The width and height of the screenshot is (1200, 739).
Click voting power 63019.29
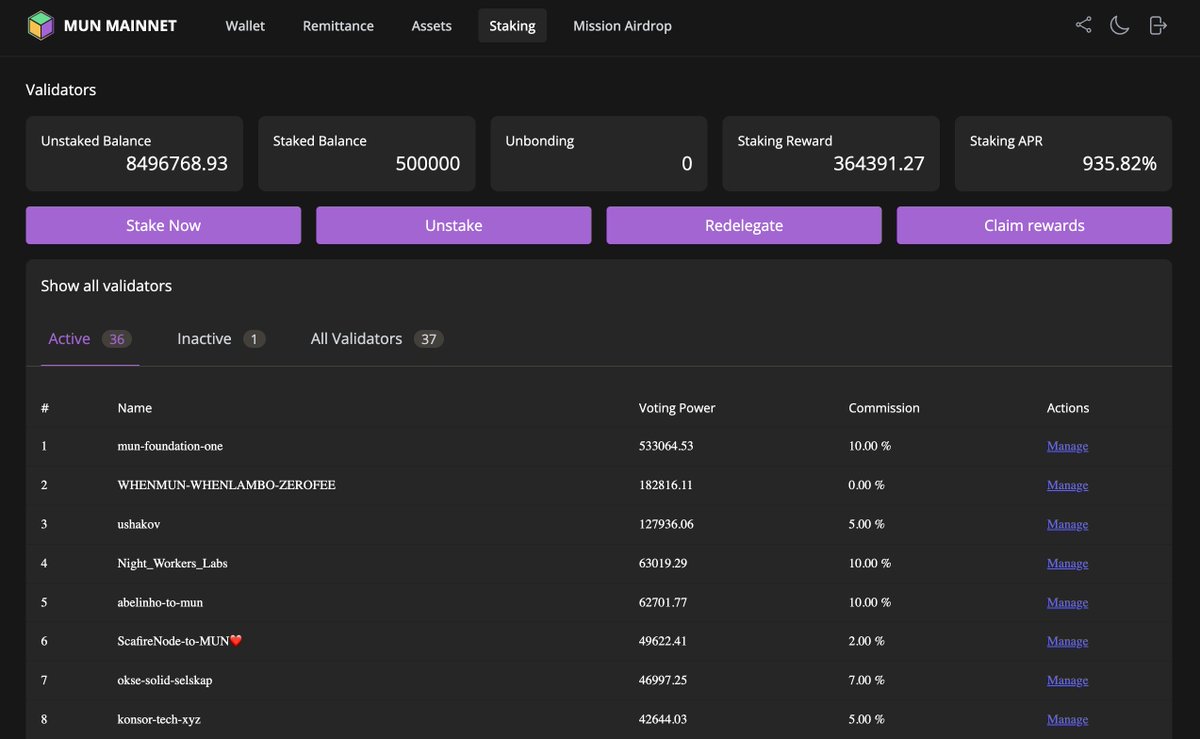pos(663,563)
